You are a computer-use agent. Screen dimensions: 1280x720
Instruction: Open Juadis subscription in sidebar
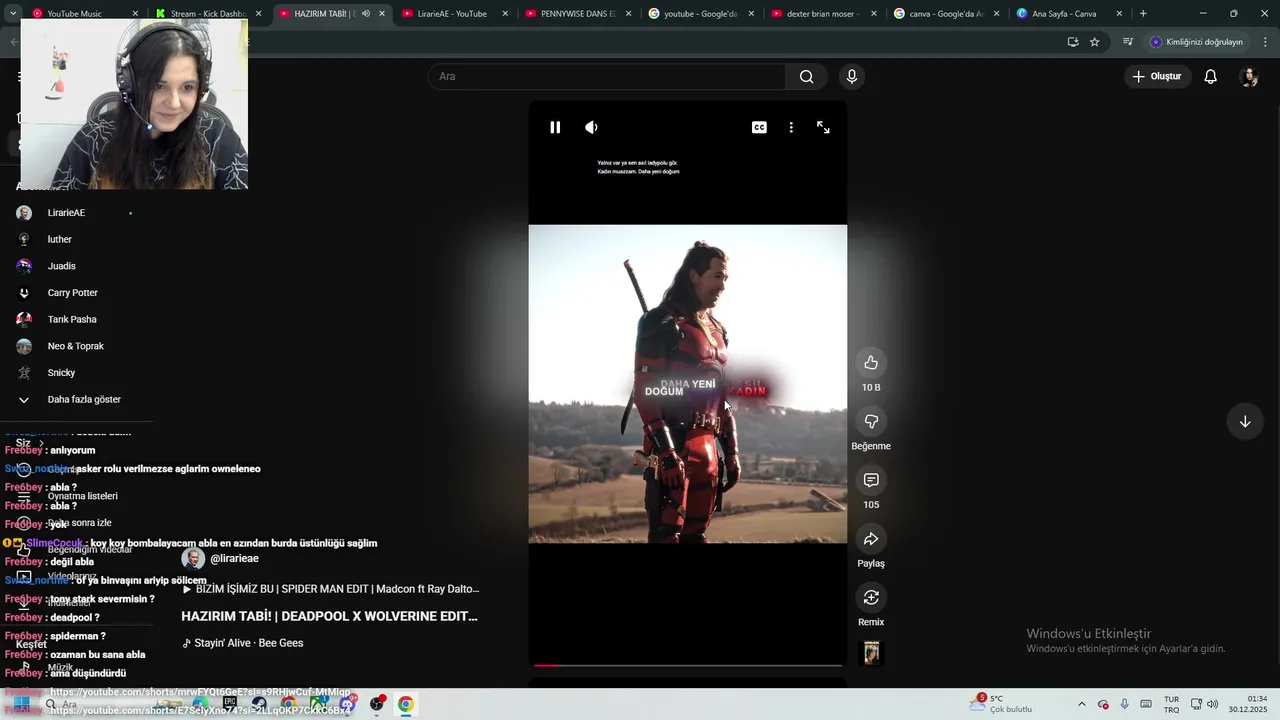(x=62, y=266)
